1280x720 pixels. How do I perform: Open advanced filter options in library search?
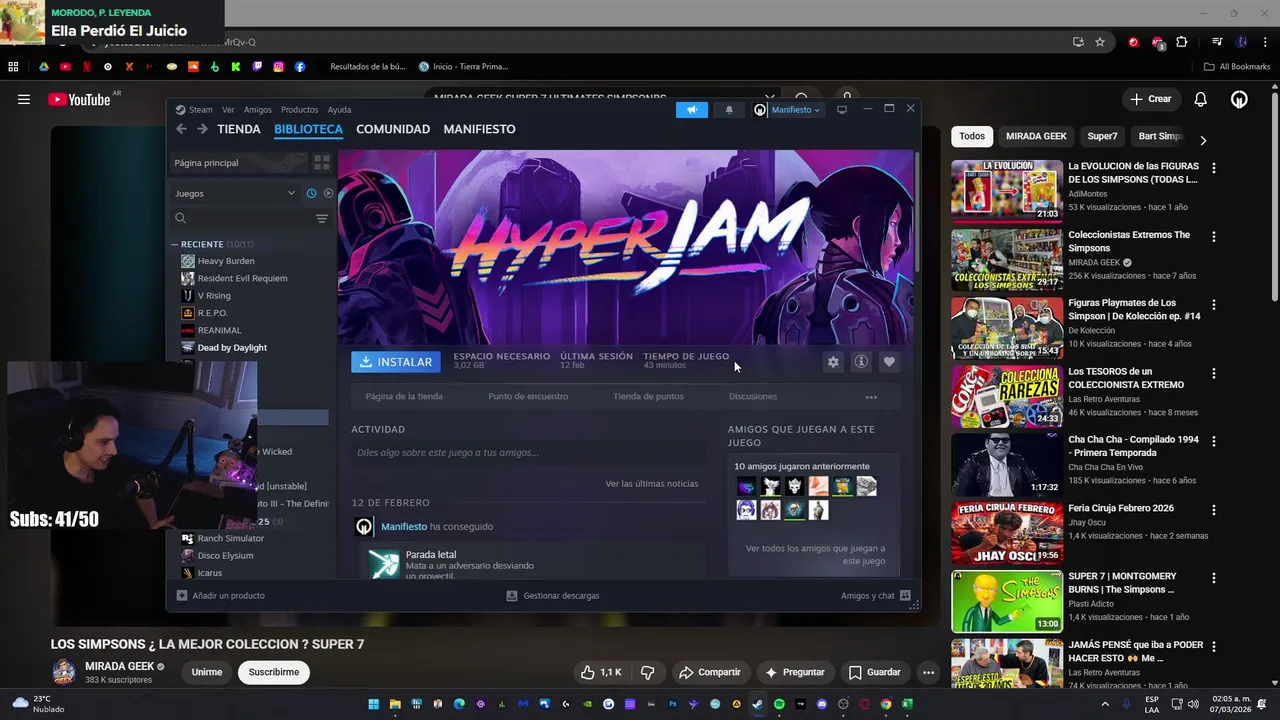point(322,218)
